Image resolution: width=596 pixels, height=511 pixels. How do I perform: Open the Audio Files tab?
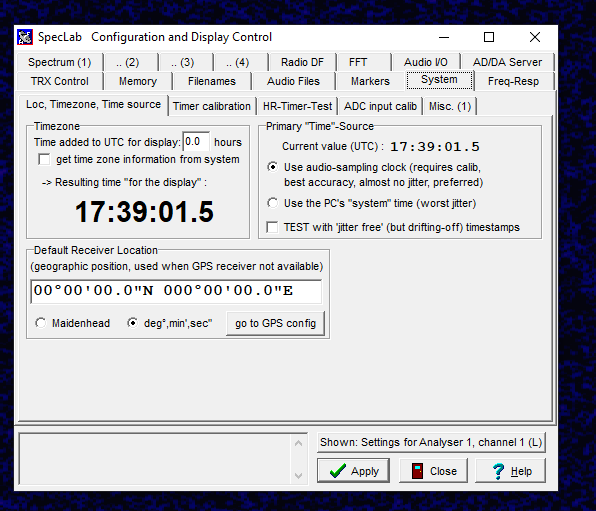[293, 81]
